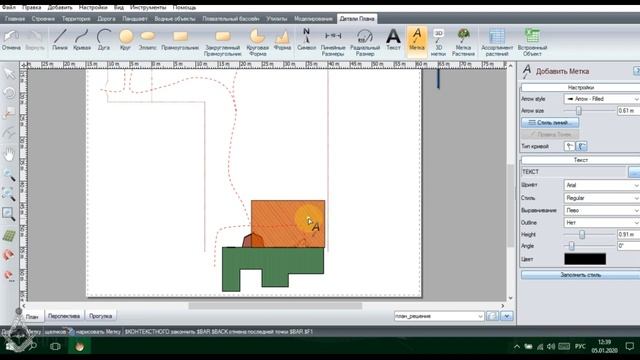Select the Закругленный Прямоугольник tool
This screenshot has height=360, width=640.
(222, 42)
